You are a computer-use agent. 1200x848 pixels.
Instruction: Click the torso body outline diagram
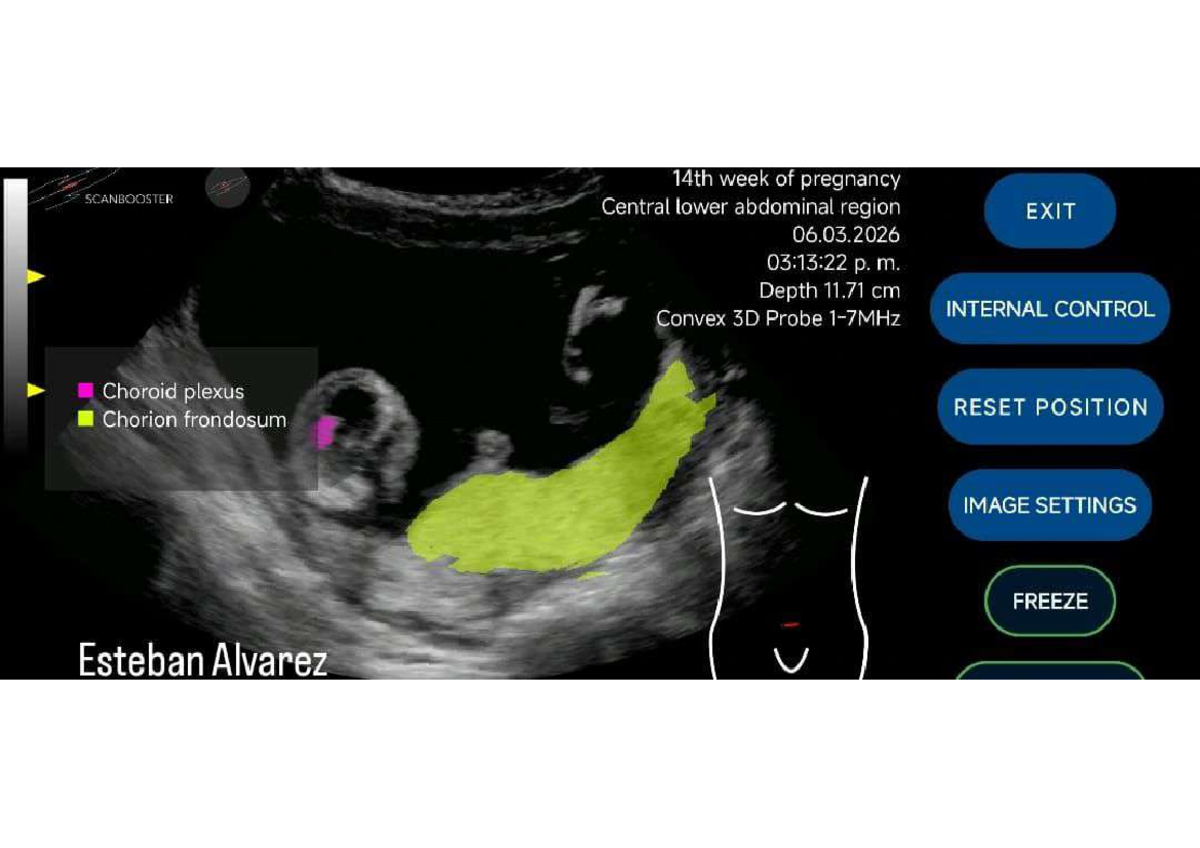coord(790,578)
